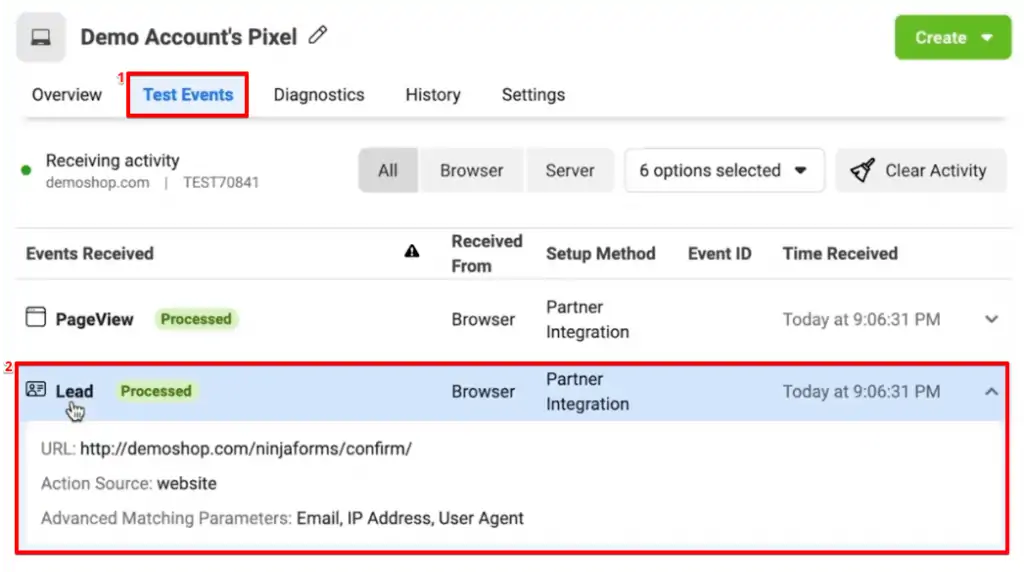The width and height of the screenshot is (1024, 572).
Task: Click demoshop.com under Receiving activity
Action: point(97,182)
